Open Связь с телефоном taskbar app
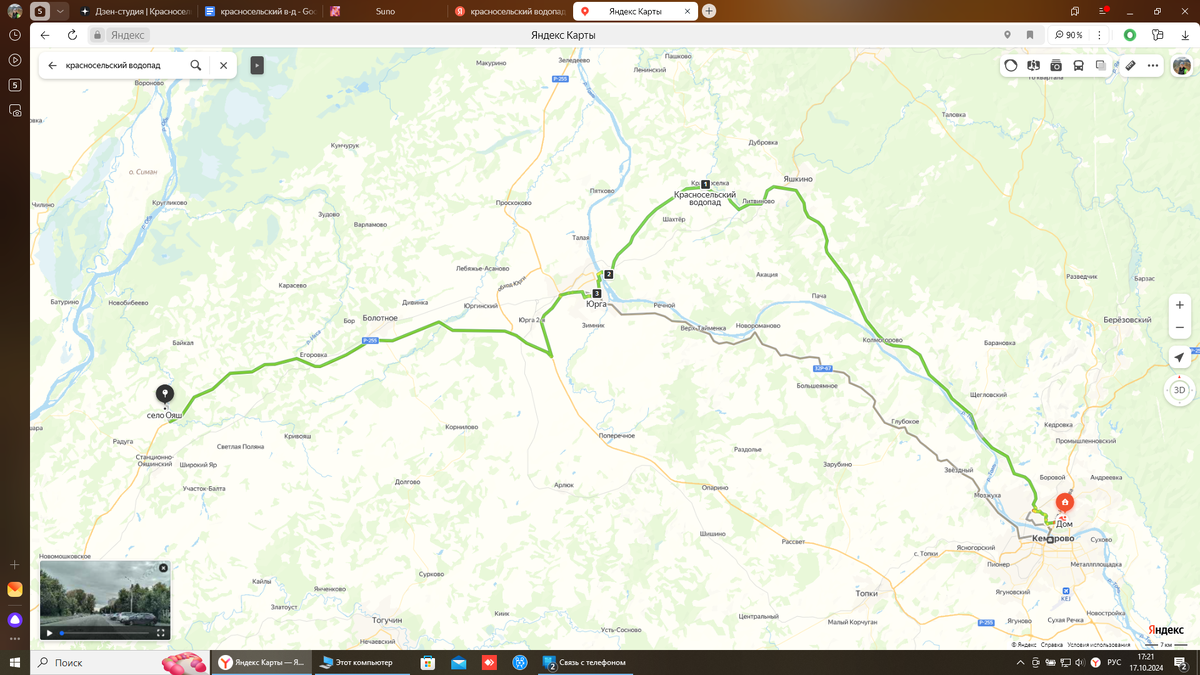Viewport: 1200px width, 675px height. coord(585,662)
